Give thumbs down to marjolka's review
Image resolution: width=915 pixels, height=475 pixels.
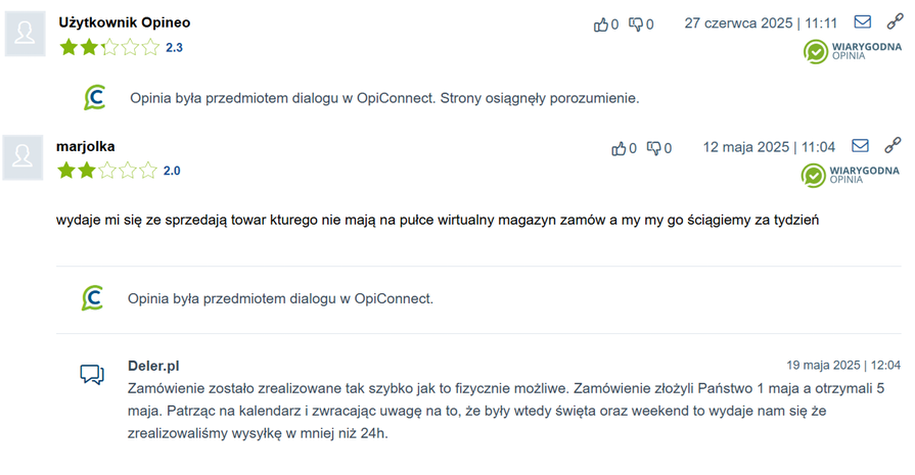pos(653,148)
